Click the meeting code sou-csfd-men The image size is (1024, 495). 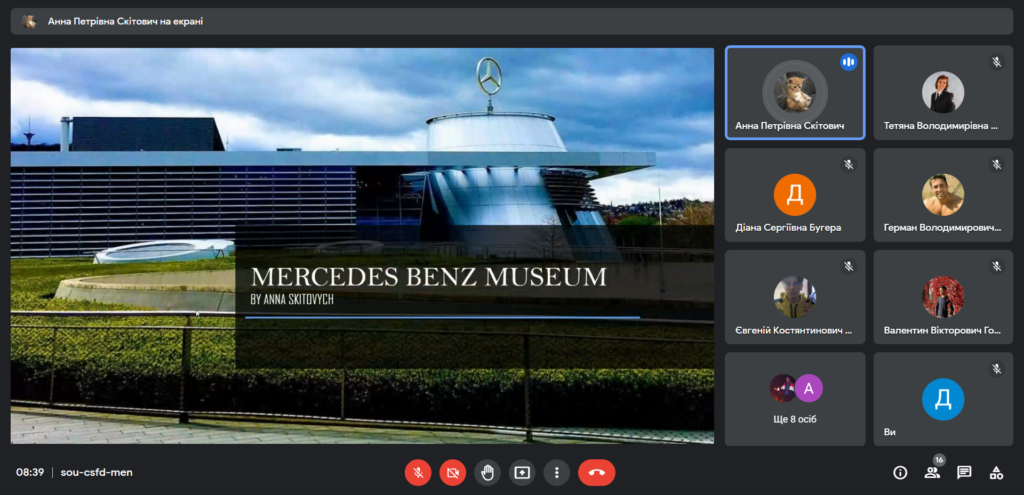tap(96, 472)
